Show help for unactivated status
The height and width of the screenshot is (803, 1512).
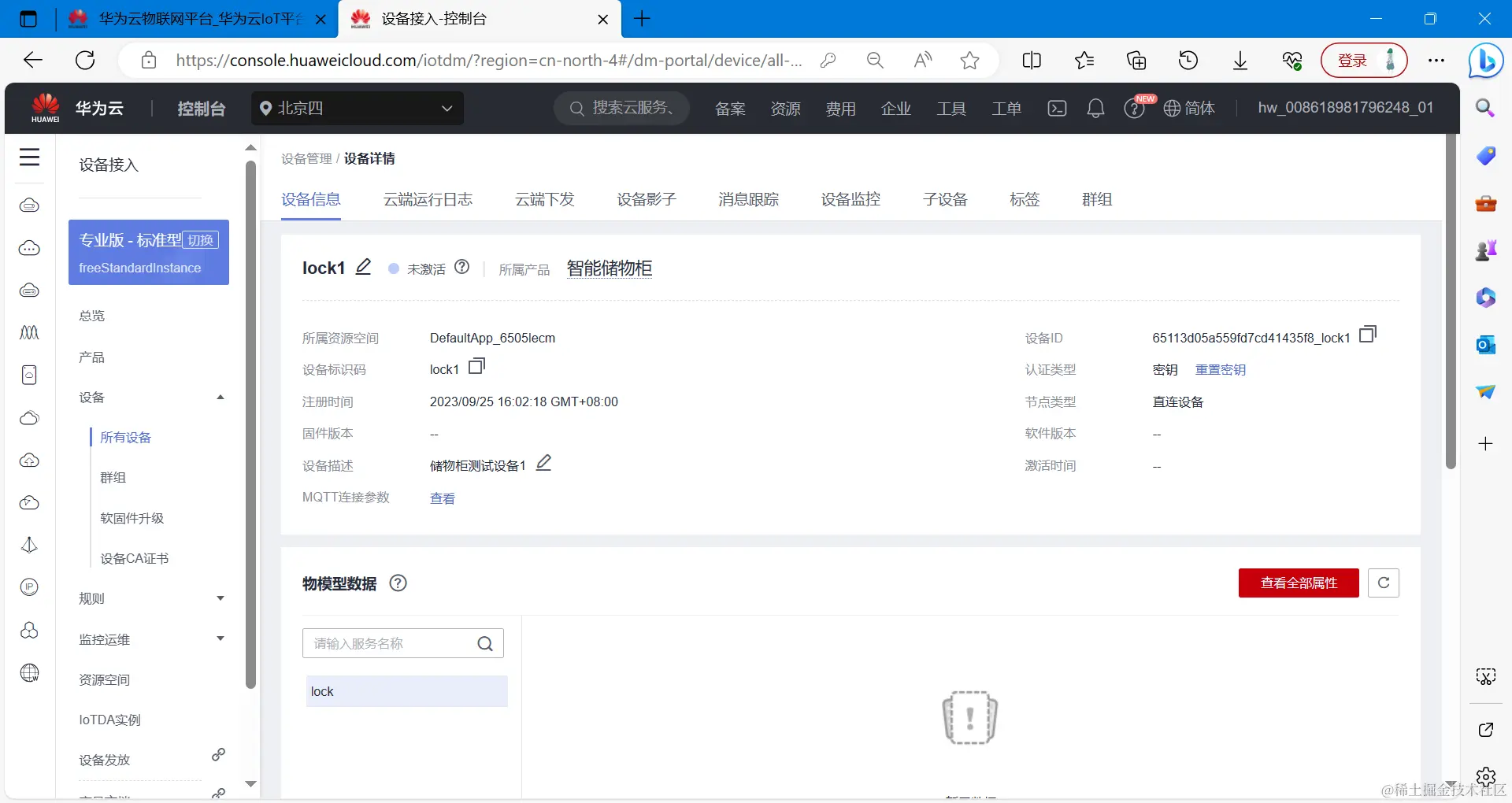tap(462, 267)
